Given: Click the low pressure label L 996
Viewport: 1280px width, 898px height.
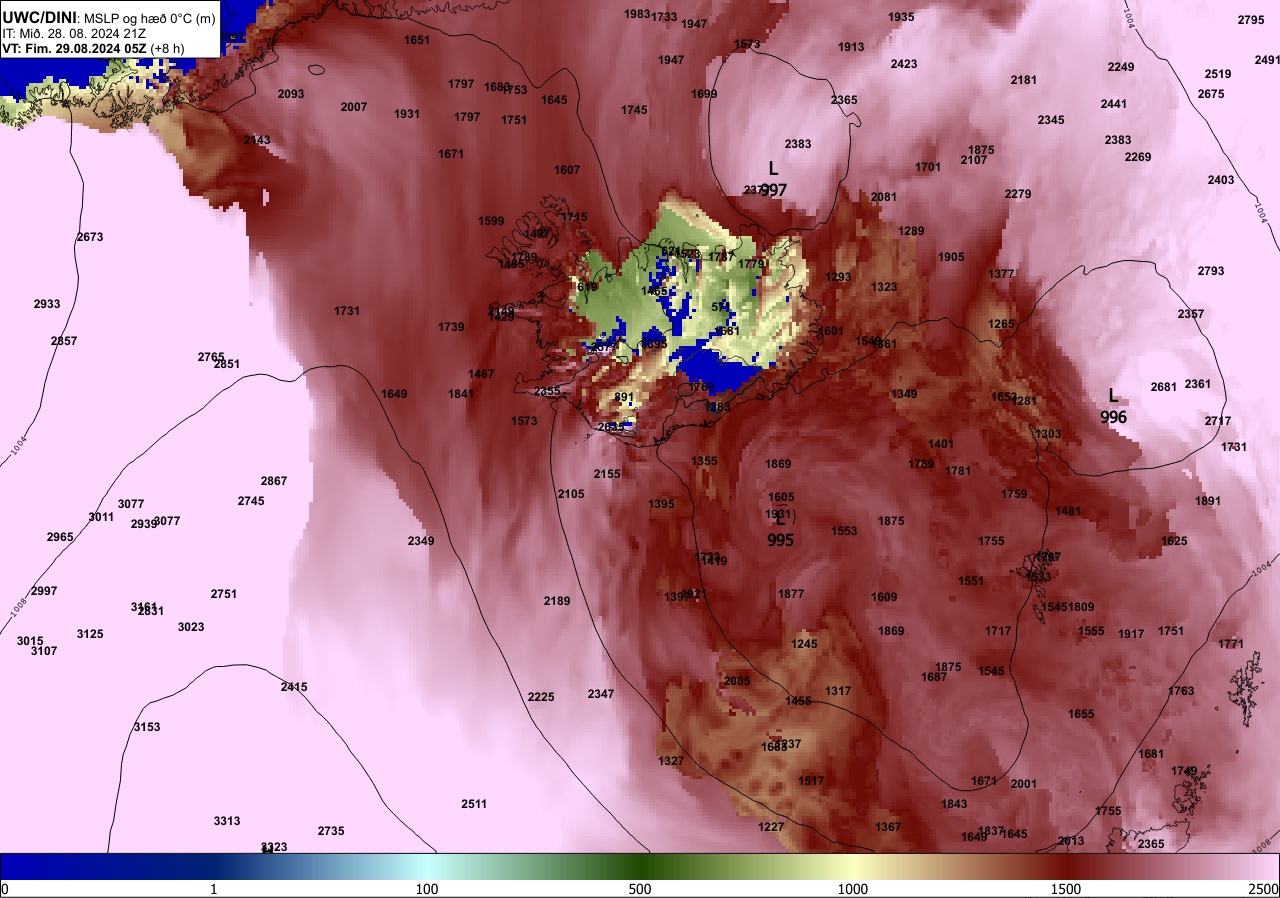Looking at the screenshot, I should tap(1114, 406).
